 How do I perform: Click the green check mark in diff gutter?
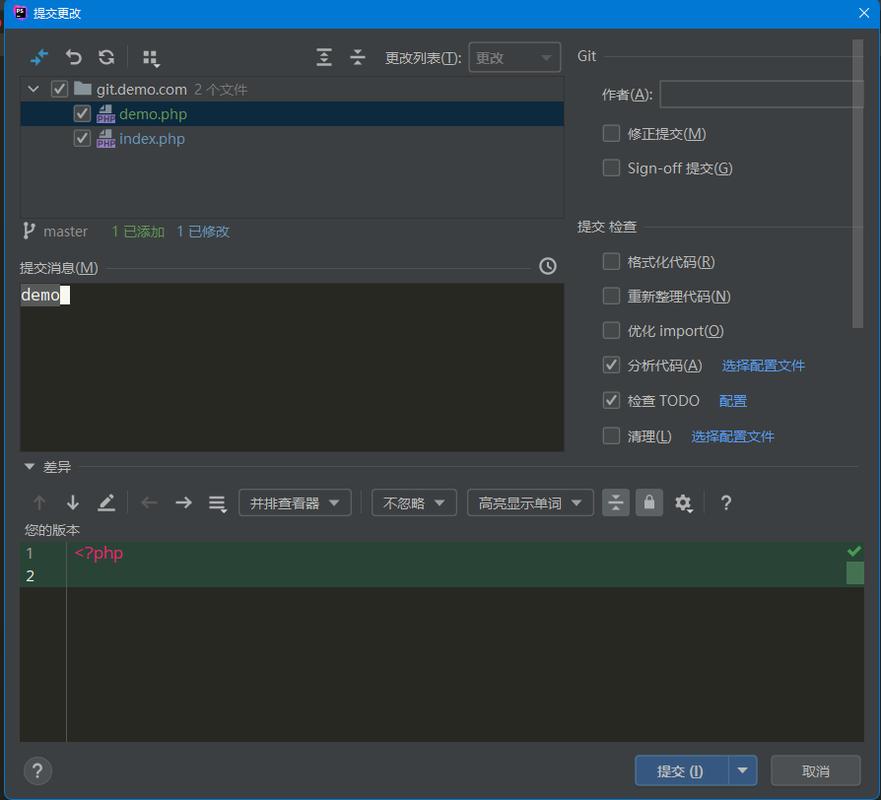tap(854, 551)
